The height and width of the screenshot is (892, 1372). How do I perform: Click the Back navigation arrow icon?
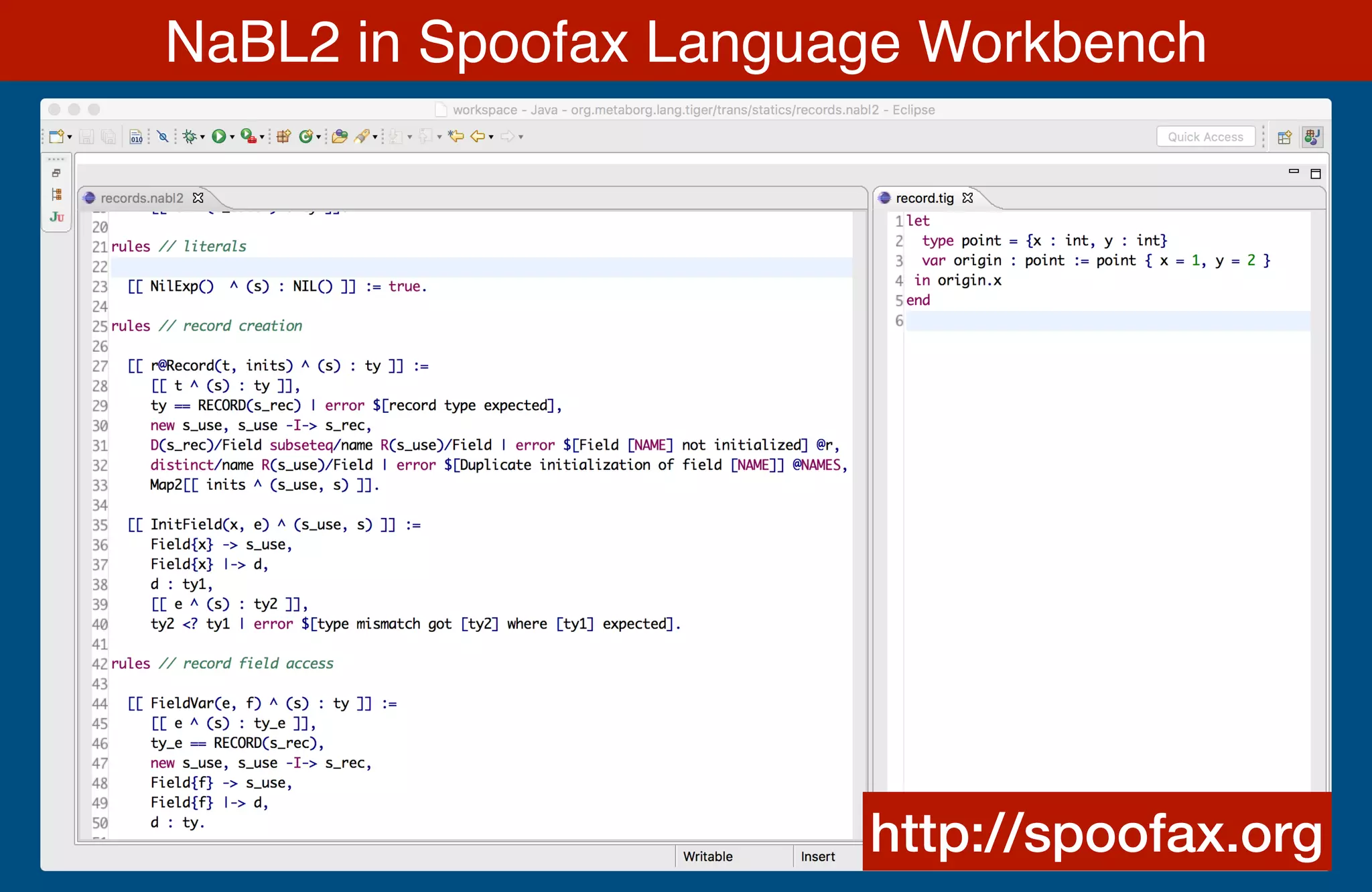point(478,137)
